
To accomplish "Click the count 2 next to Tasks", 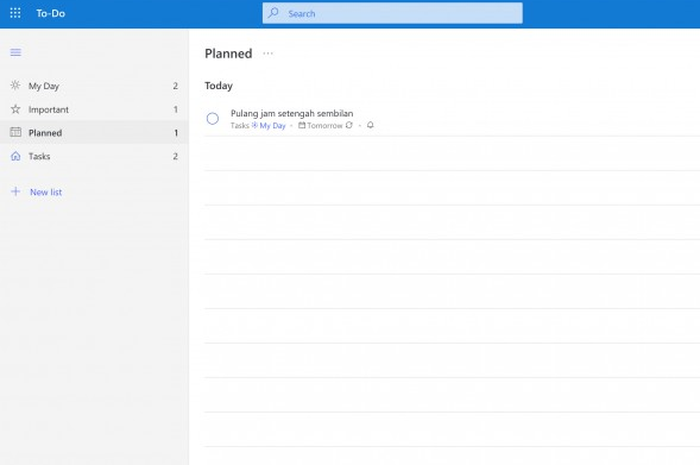I will click(175, 156).
